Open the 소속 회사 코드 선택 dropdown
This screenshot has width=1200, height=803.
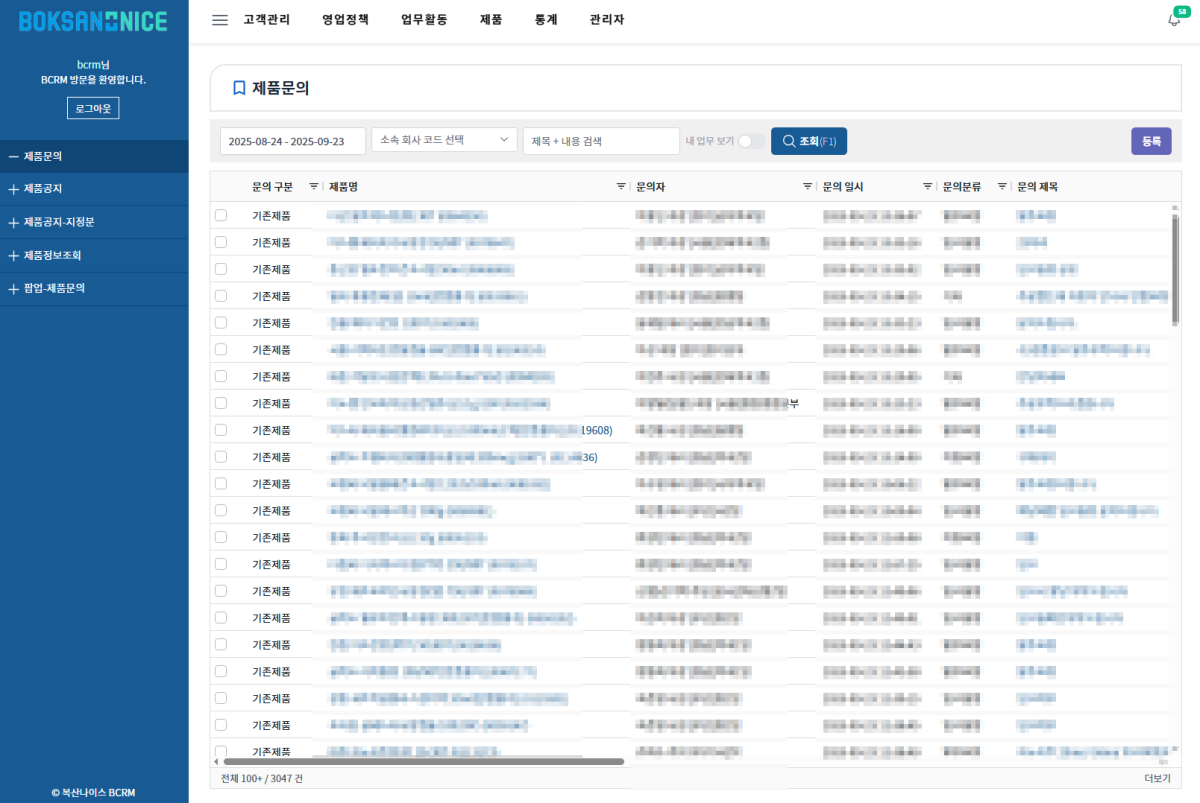point(444,141)
